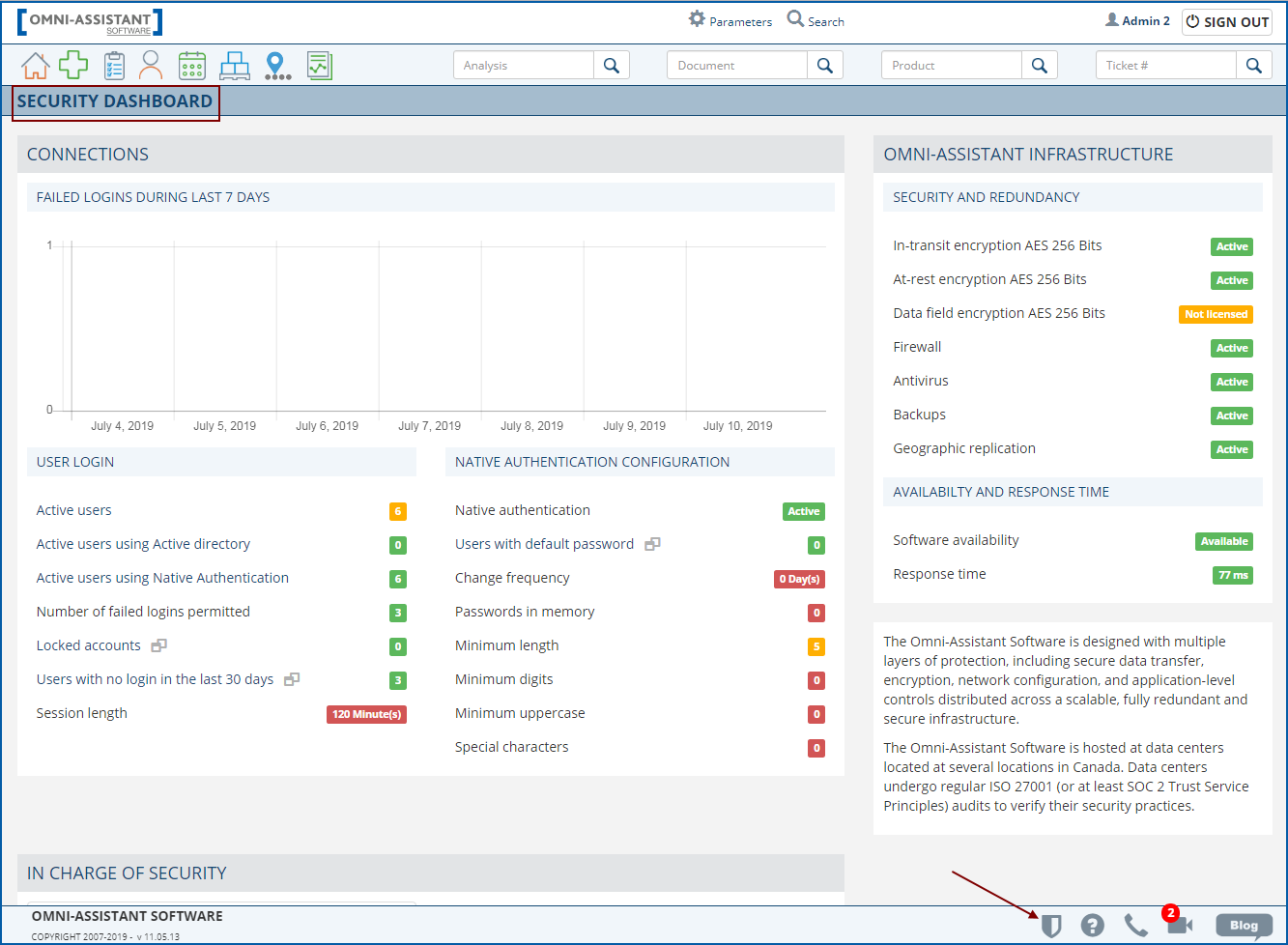Open Locked accounts popup window icon

[x=159, y=645]
